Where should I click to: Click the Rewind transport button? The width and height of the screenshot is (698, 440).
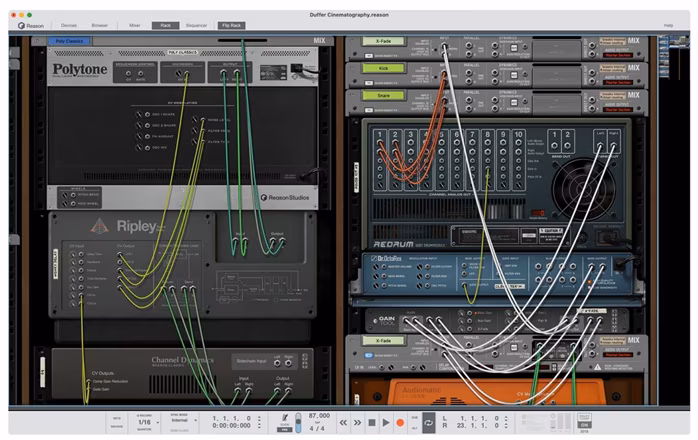342,423
